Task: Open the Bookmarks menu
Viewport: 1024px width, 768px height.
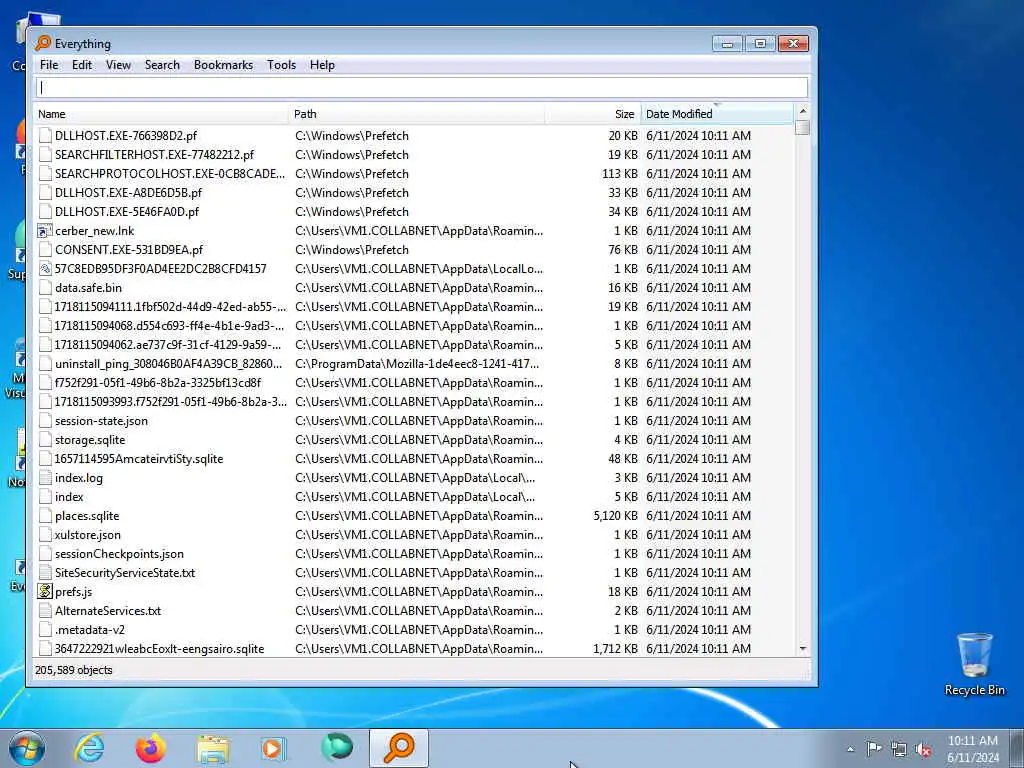Action: [223, 65]
